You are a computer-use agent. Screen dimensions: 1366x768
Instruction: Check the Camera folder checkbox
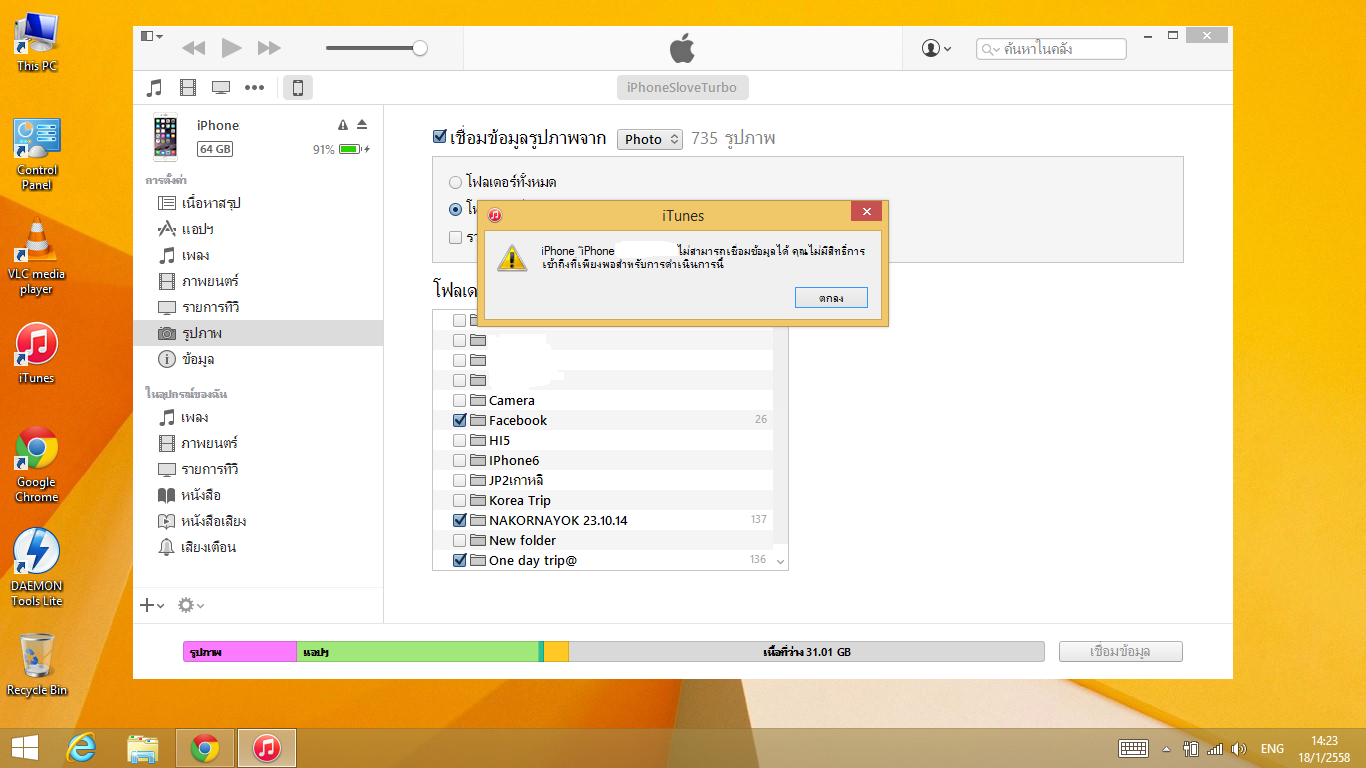click(460, 400)
